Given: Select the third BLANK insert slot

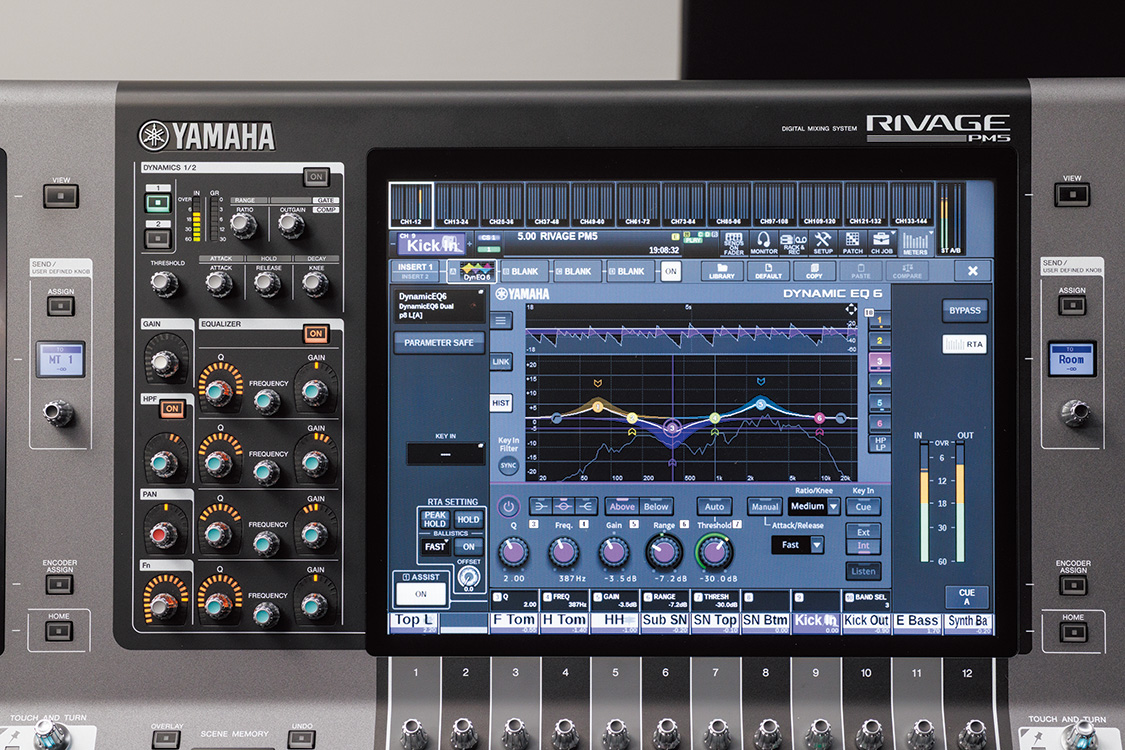Looking at the screenshot, I should tap(631, 271).
